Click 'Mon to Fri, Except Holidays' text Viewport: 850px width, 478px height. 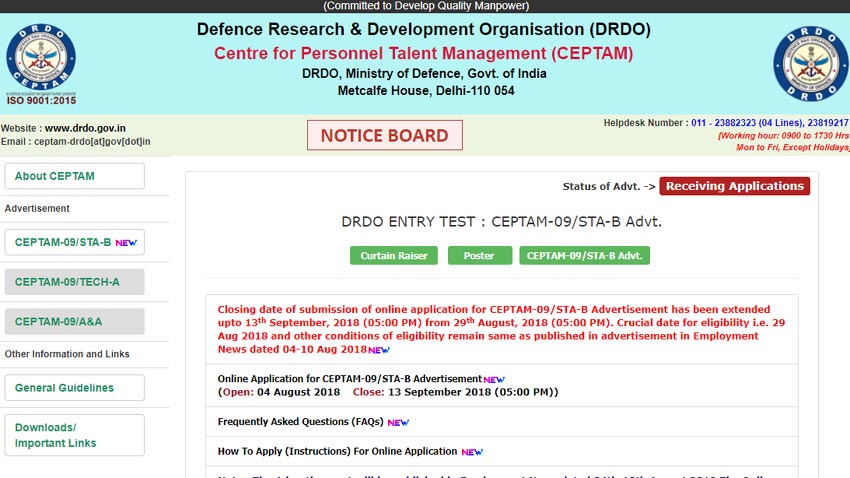point(793,147)
